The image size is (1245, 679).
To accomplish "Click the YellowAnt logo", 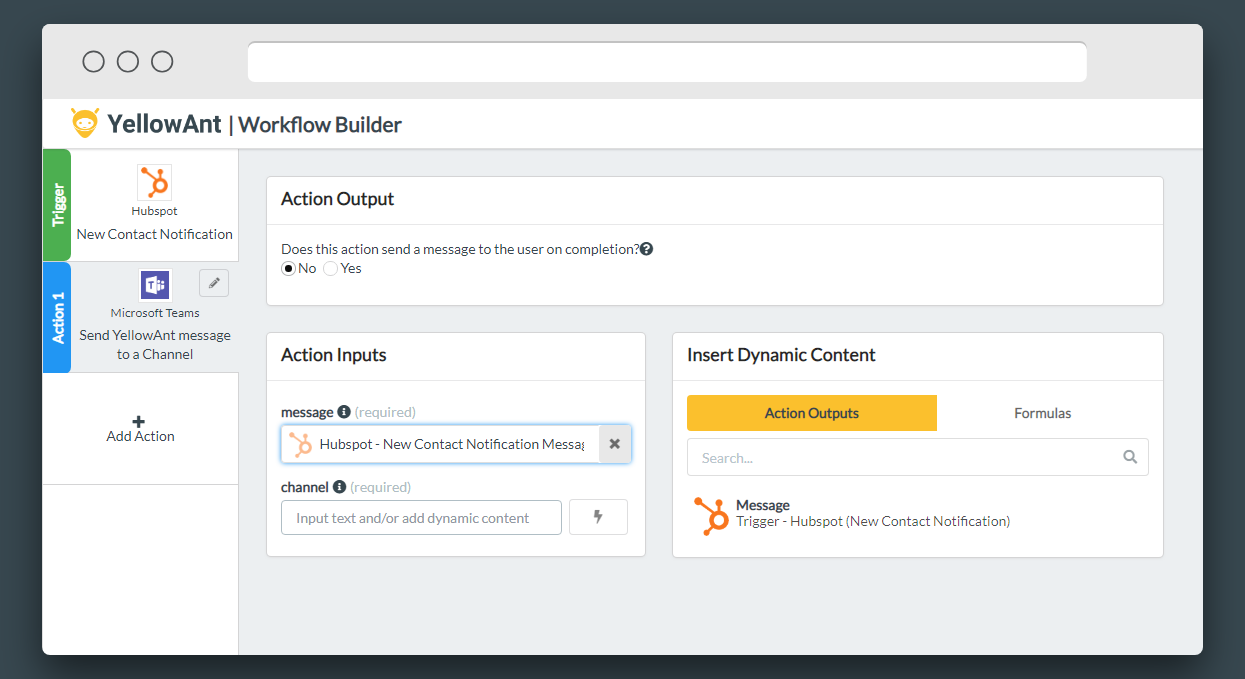I will click(85, 122).
